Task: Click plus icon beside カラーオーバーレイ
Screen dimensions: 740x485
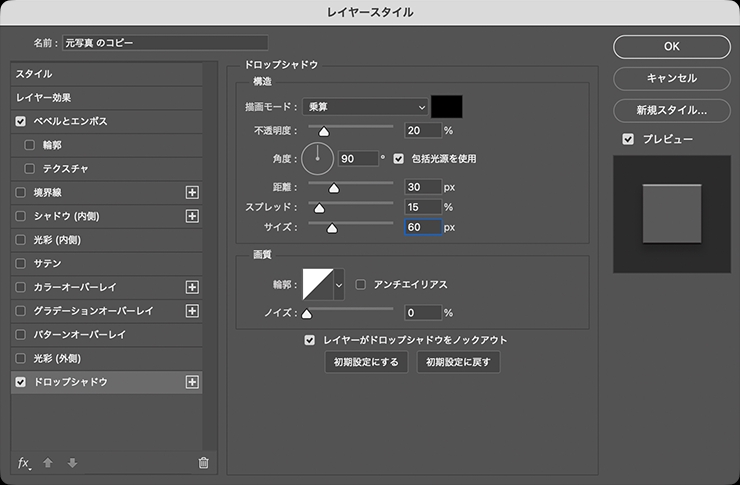Action: pyautogui.click(x=193, y=287)
